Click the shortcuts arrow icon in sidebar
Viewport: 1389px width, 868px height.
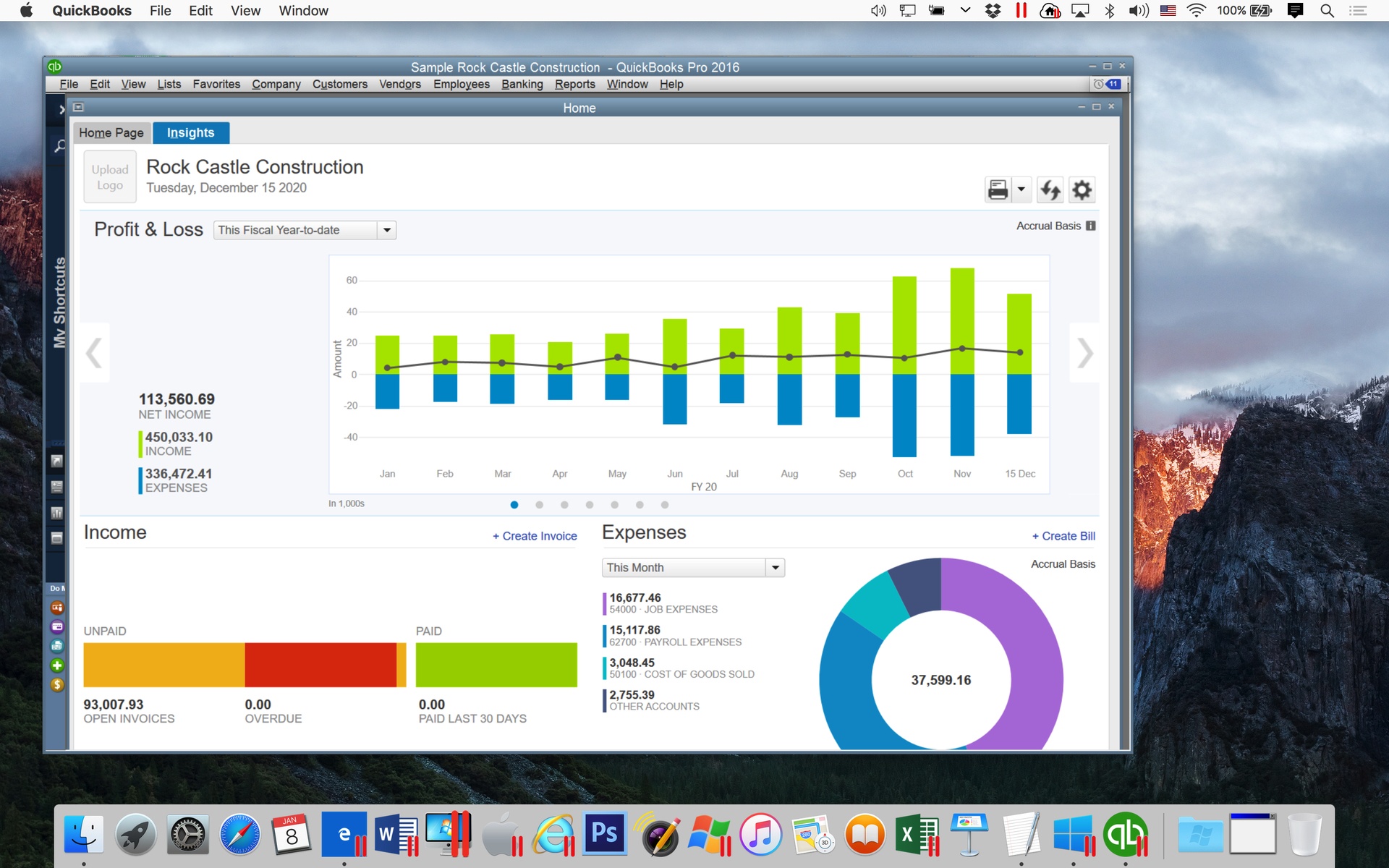point(56,461)
